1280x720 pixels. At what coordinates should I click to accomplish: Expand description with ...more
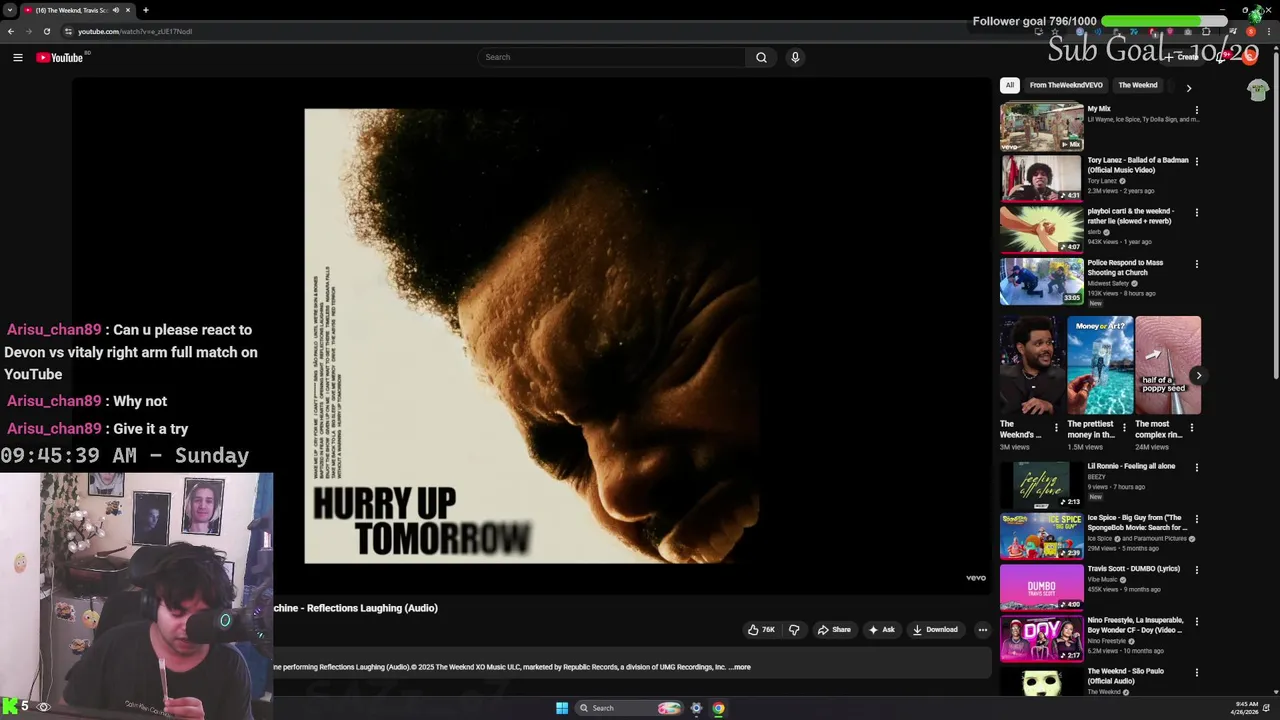click(x=740, y=667)
